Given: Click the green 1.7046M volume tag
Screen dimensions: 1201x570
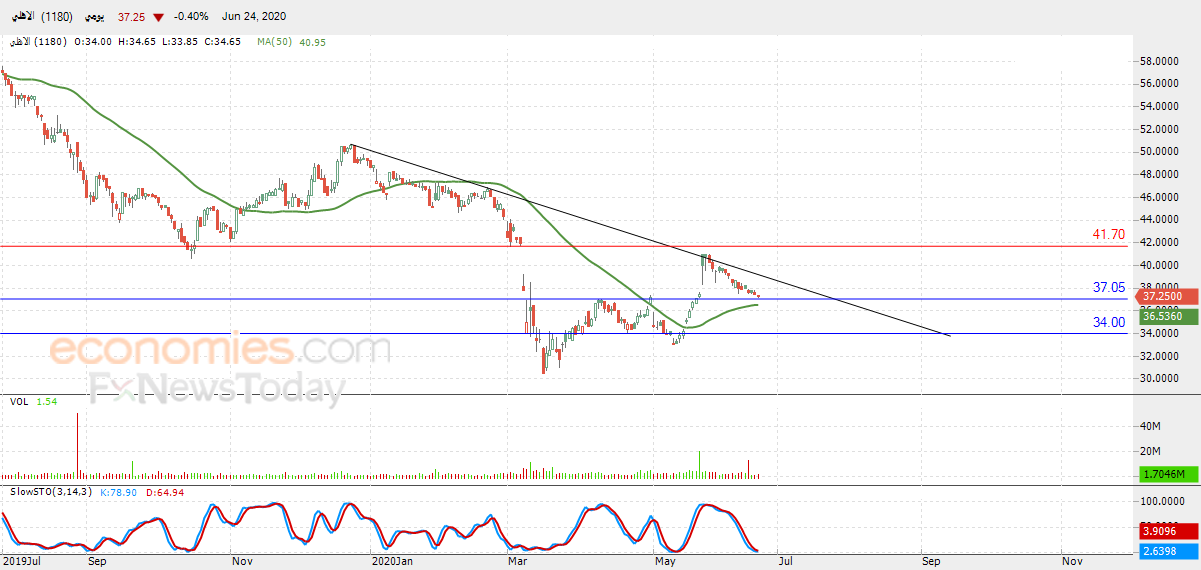Looking at the screenshot, I should (x=1164, y=474).
